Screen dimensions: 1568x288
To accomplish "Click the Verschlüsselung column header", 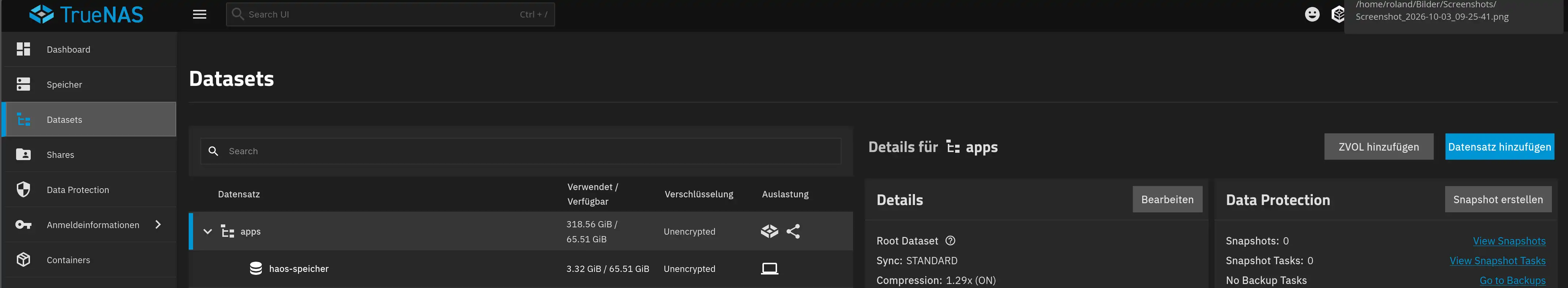I will [x=699, y=194].
